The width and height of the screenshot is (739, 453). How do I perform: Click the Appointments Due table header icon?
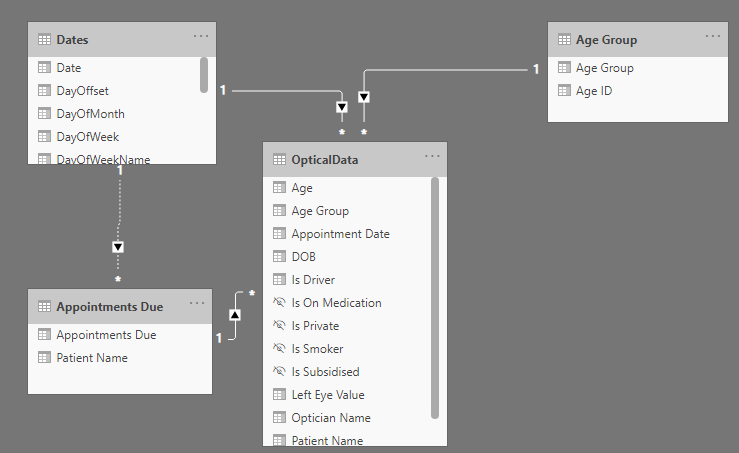[44, 307]
